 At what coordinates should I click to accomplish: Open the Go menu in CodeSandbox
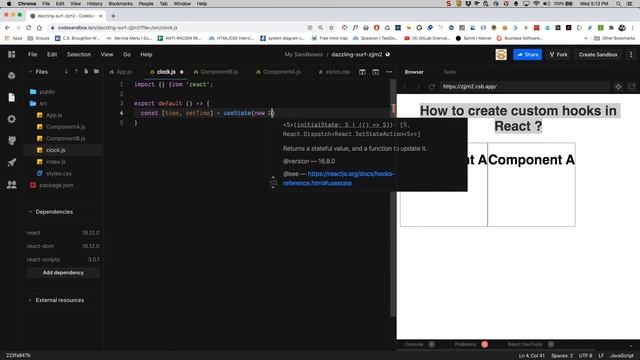click(x=127, y=54)
